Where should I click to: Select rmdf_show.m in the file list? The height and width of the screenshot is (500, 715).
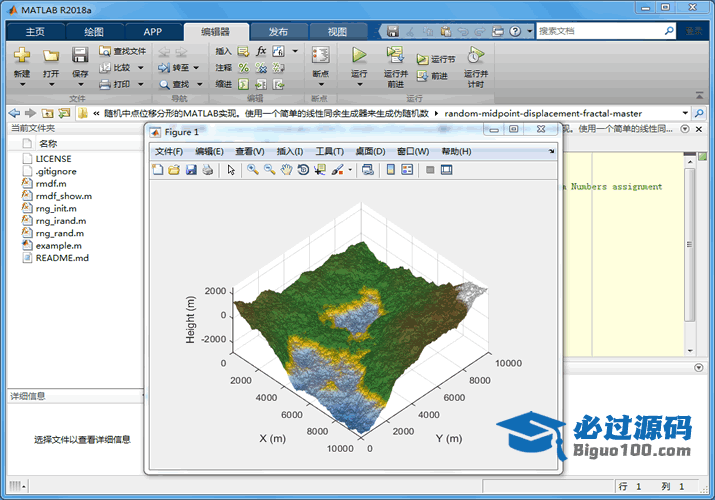pos(64,196)
